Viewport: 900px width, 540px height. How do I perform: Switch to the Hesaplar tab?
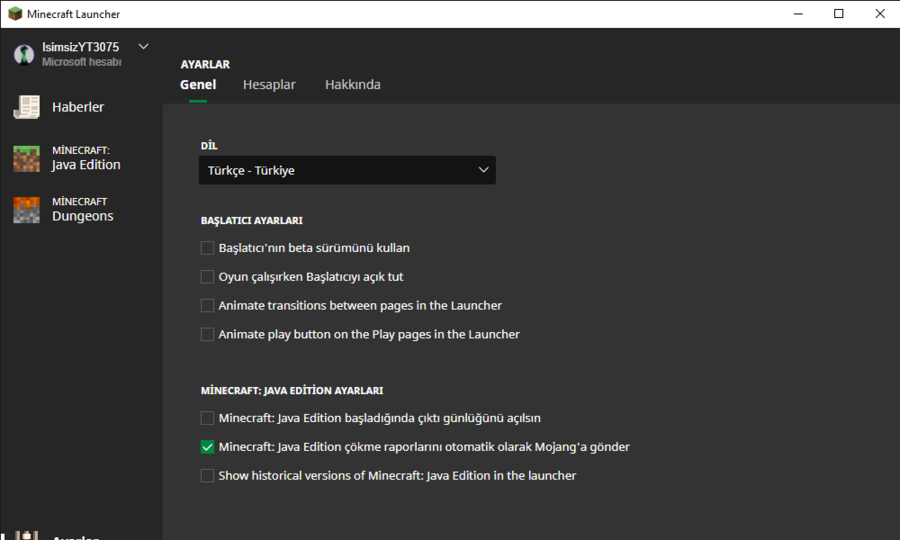tap(269, 85)
